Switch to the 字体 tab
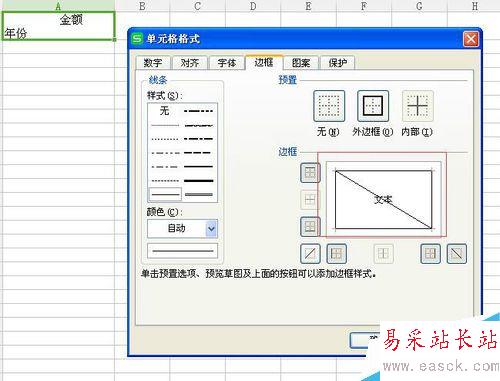 pyautogui.click(x=227, y=63)
